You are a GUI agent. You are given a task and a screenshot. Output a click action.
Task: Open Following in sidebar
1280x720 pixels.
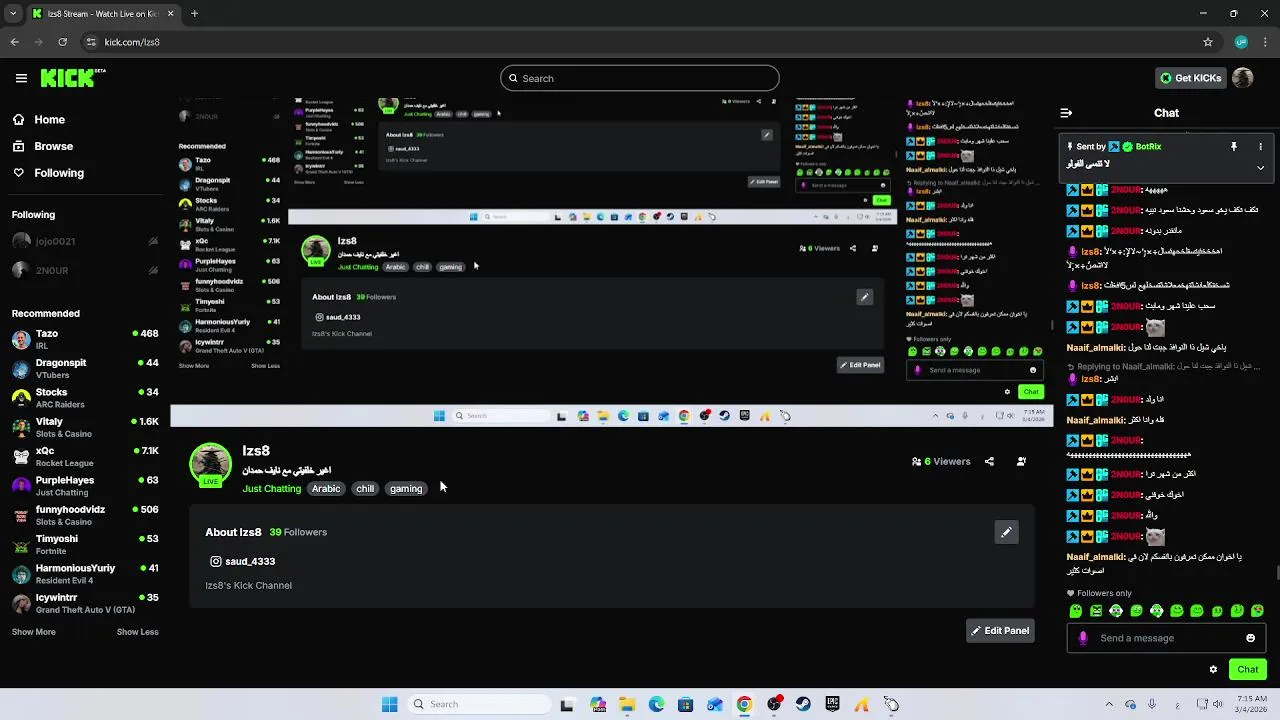click(x=48, y=173)
